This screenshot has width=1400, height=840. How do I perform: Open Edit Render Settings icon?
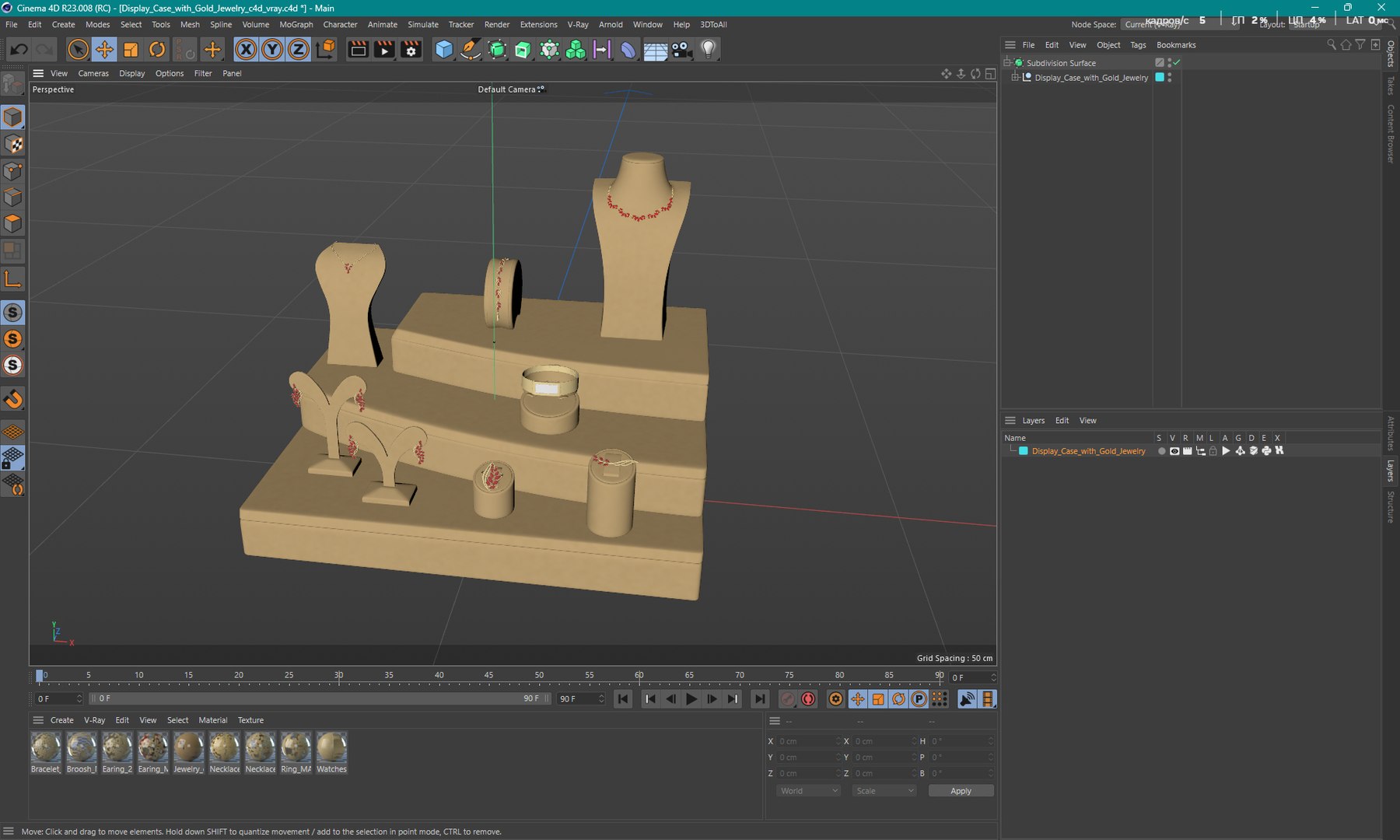pos(411,50)
